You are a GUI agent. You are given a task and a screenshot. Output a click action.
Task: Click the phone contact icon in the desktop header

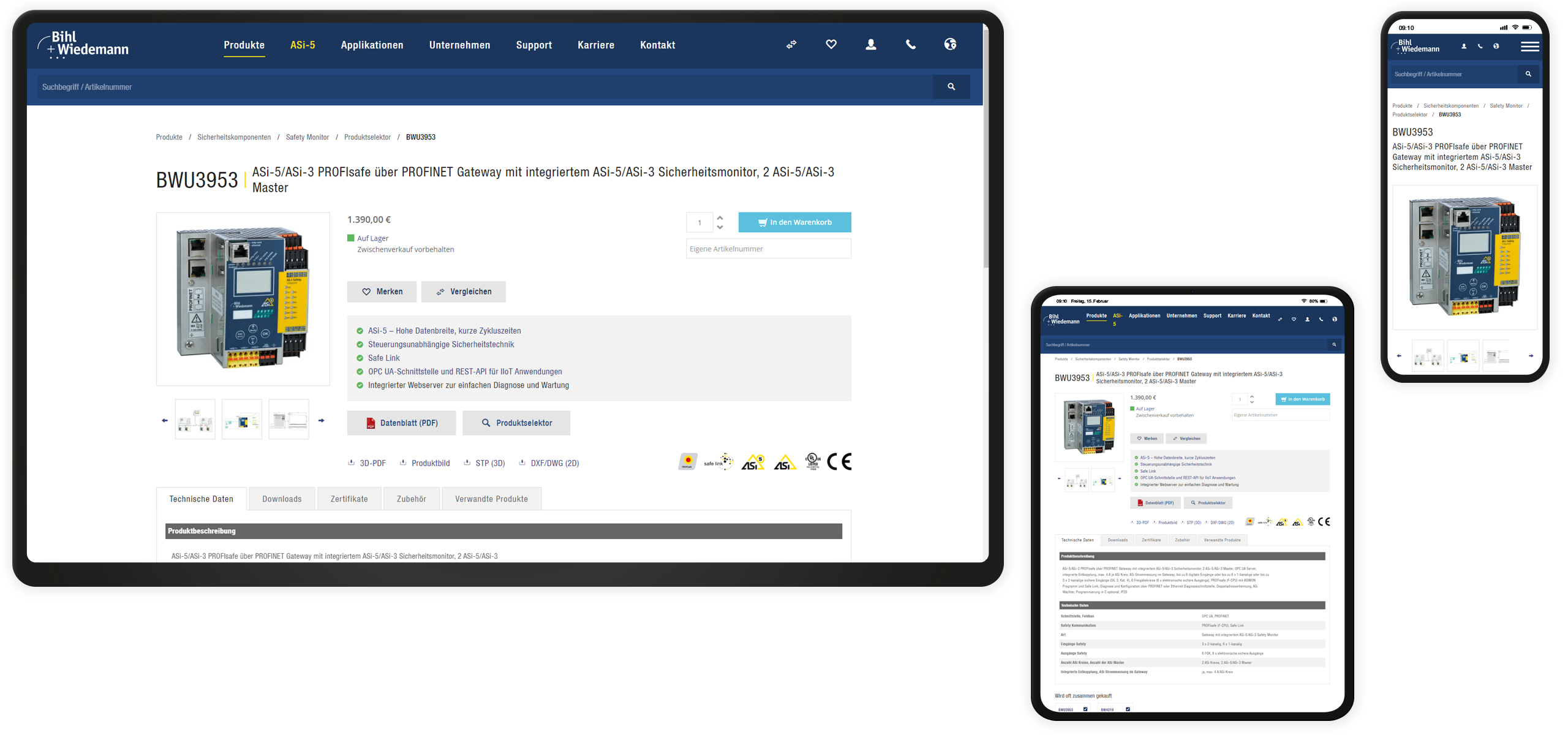(x=911, y=44)
